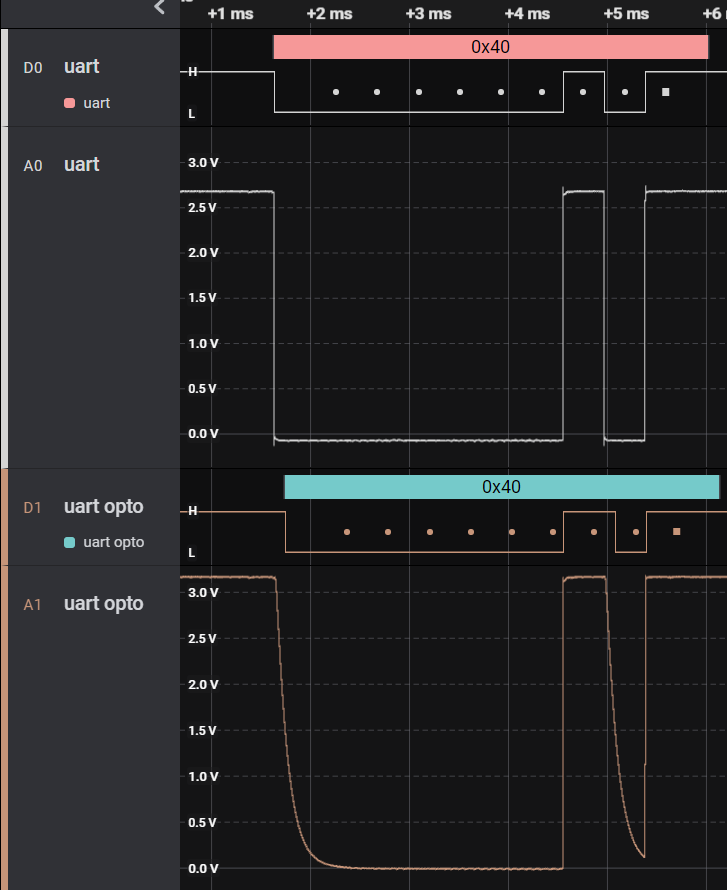This screenshot has height=890, width=727.
Task: Click the white square stop-bit marker on D0
Action: click(666, 92)
